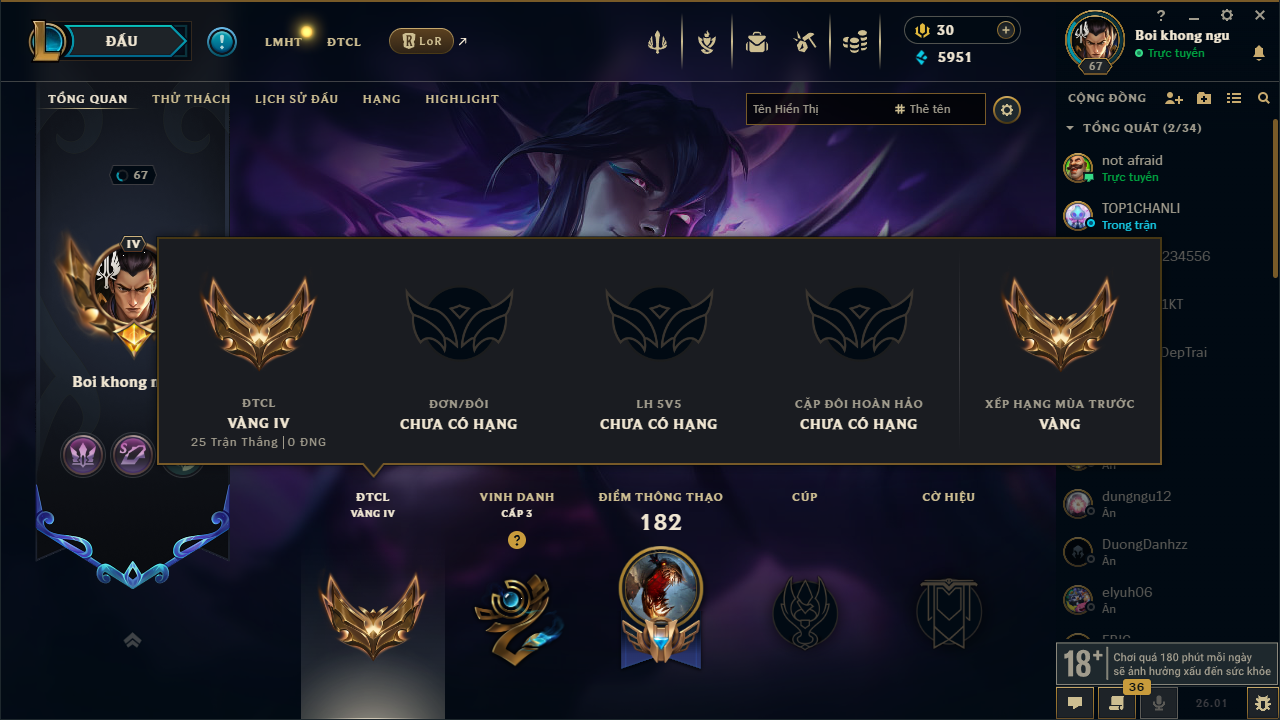
Task: Toggle friend list view options icon
Action: 1234,98
